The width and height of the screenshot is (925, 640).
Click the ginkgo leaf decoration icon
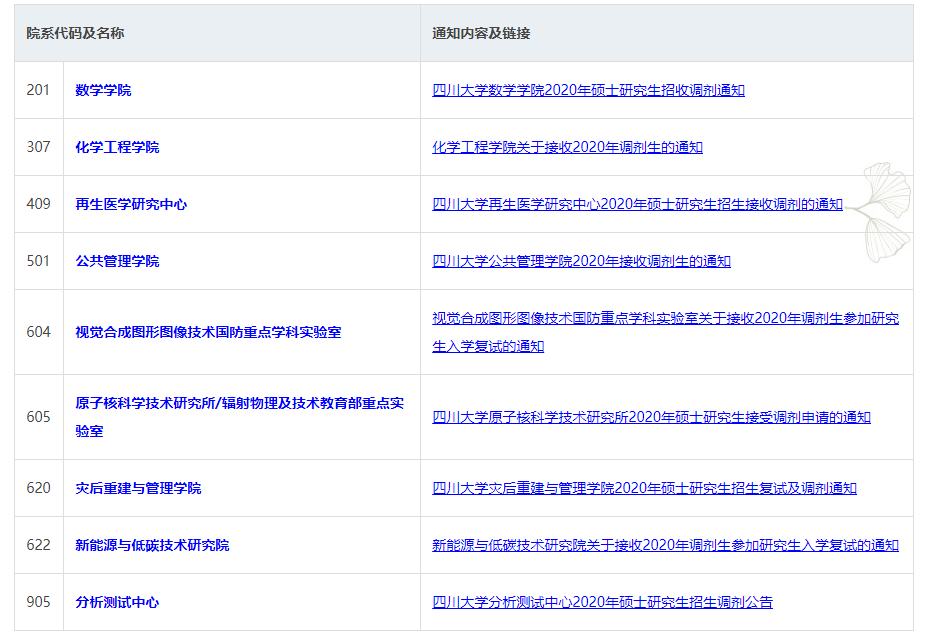point(883,212)
